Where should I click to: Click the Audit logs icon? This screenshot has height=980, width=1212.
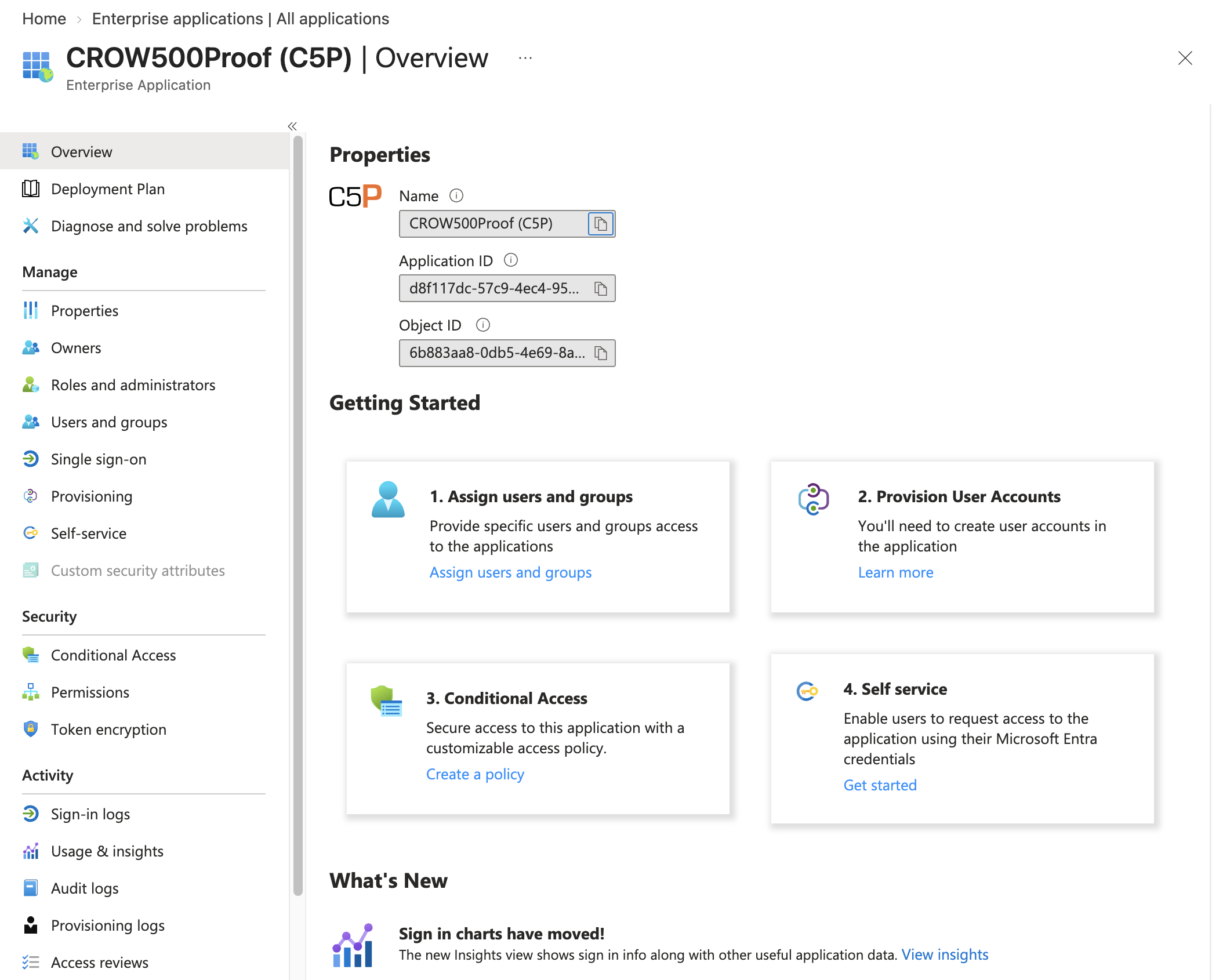(x=31, y=888)
